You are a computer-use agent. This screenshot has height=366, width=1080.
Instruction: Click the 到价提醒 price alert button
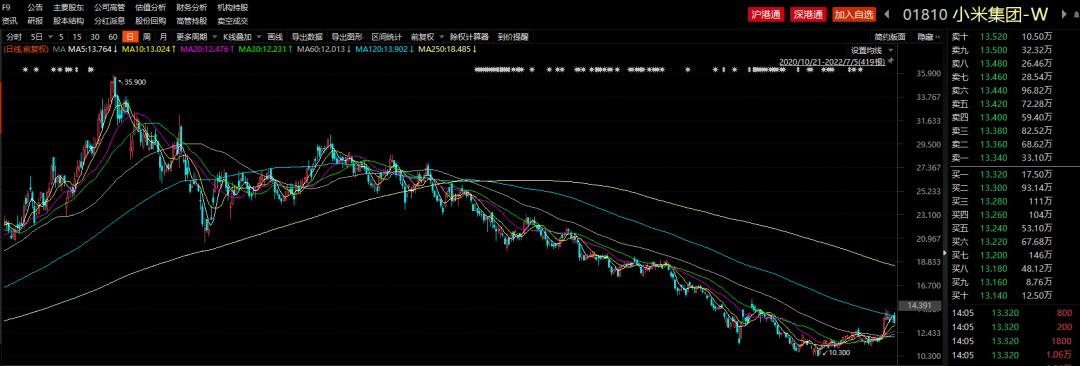pos(512,37)
